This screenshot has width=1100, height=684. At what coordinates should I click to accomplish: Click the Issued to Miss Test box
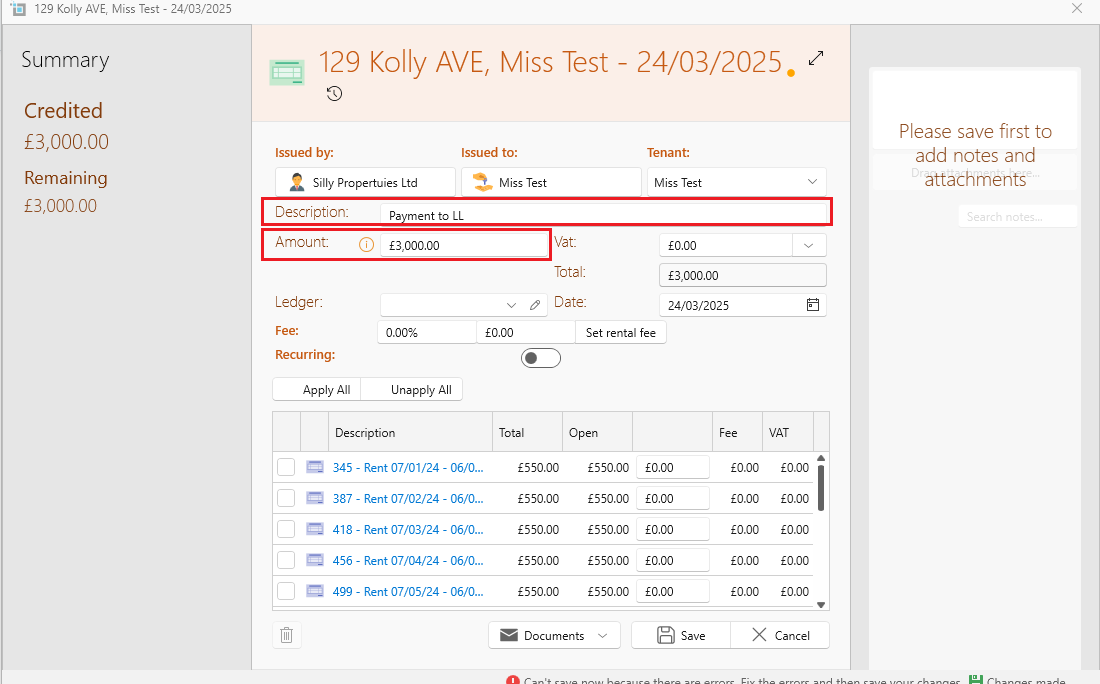click(x=551, y=182)
